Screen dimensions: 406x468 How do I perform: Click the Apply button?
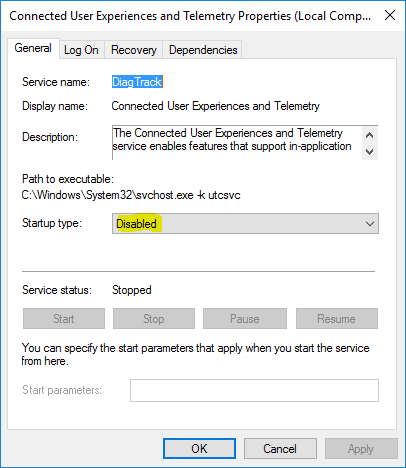tap(361, 449)
